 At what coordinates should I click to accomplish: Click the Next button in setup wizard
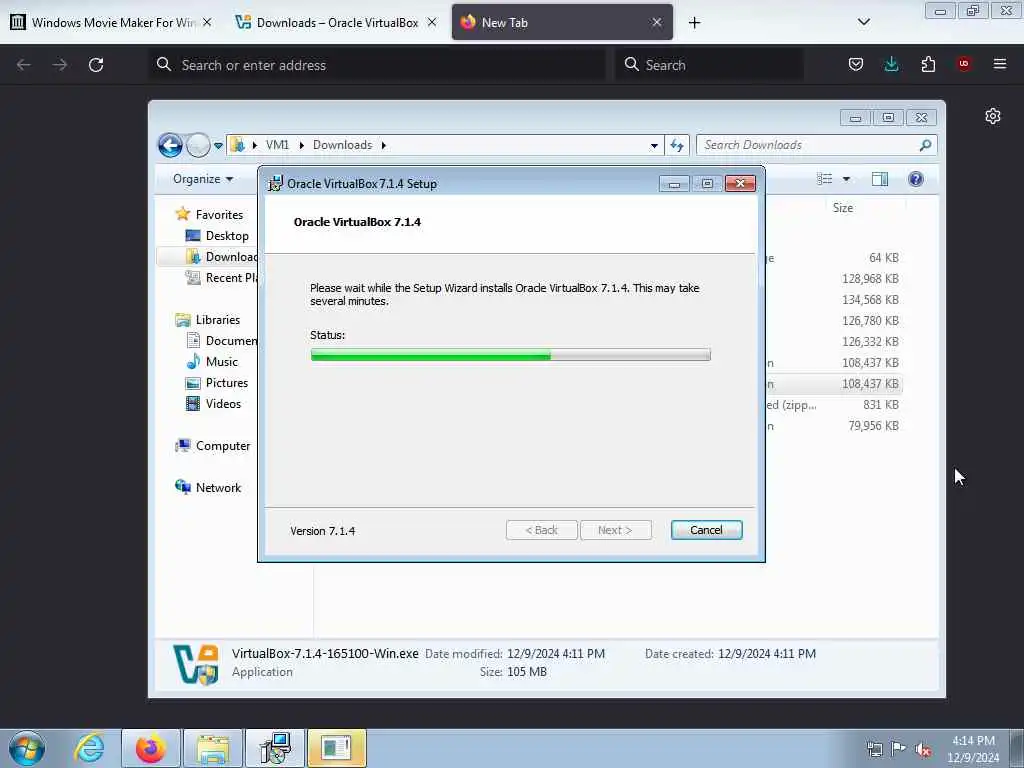pyautogui.click(x=615, y=530)
